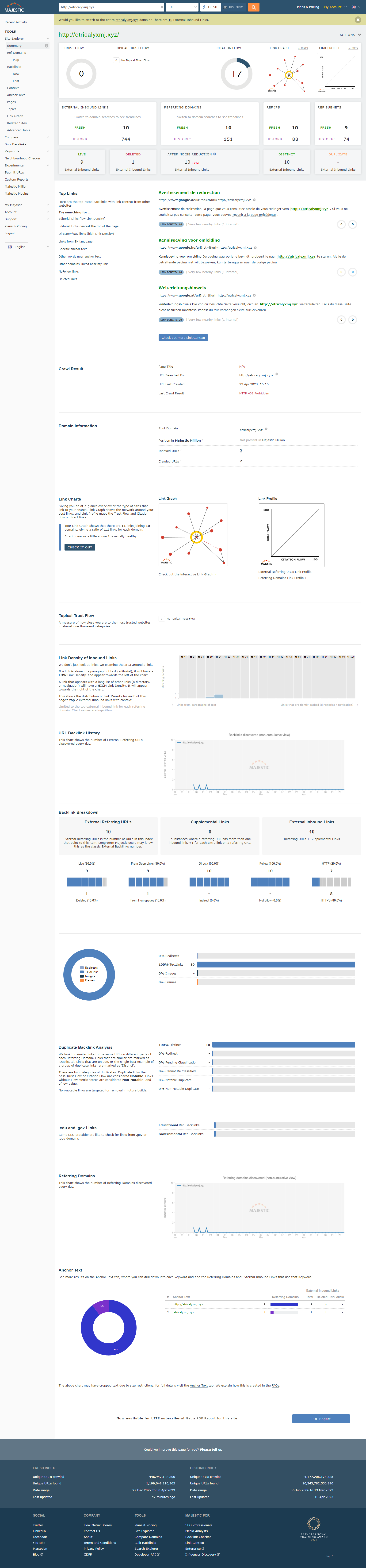
Task: Click the http://etricalyxmj.xyz anchor text share bar
Action: pyautogui.click(x=284, y=1304)
